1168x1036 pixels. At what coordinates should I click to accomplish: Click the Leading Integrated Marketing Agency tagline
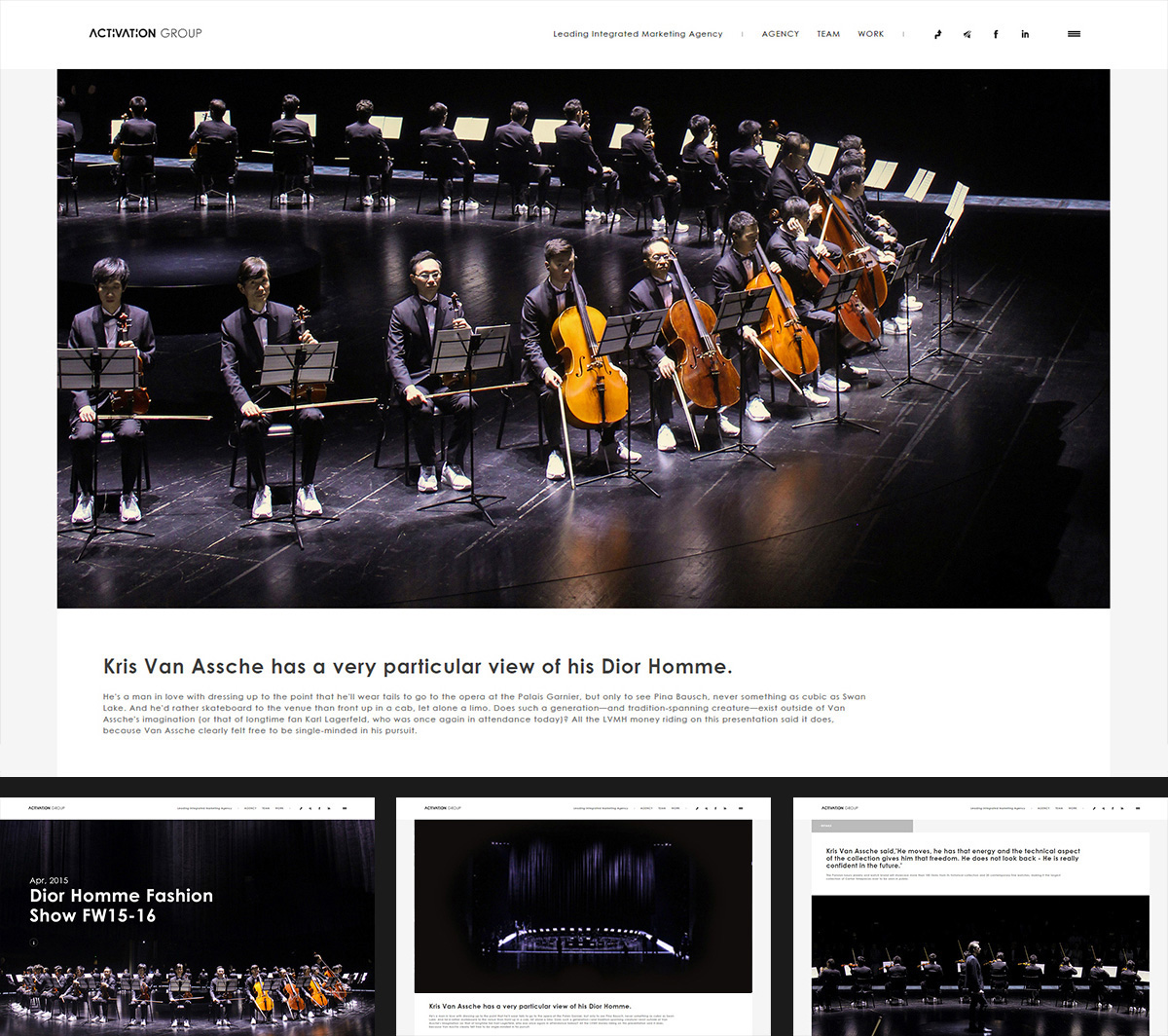click(x=638, y=34)
